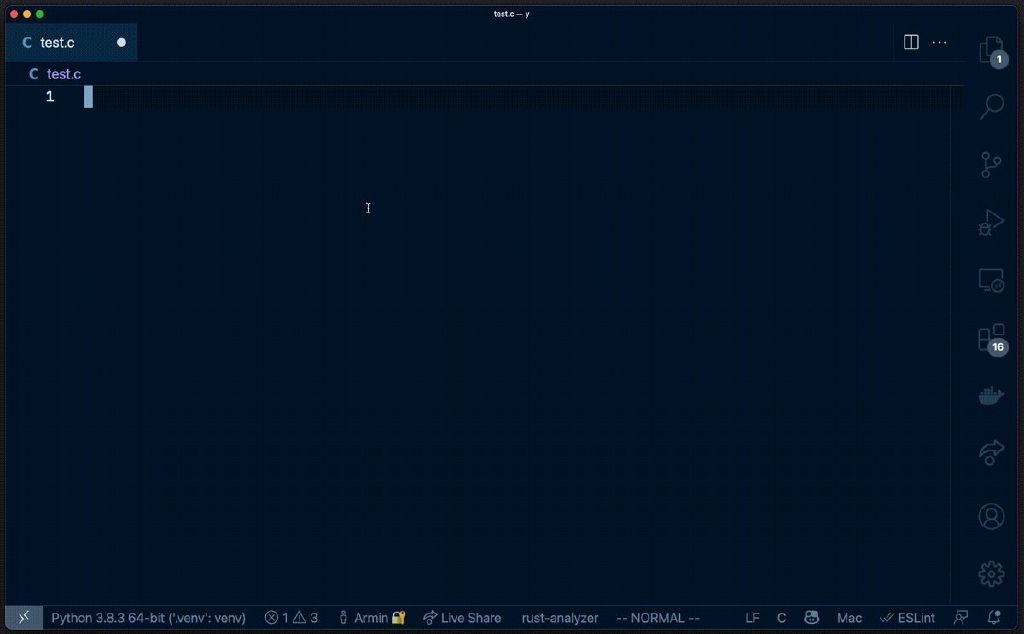Image resolution: width=1024 pixels, height=634 pixels.
Task: Open the Run and Debug view
Action: click(991, 222)
